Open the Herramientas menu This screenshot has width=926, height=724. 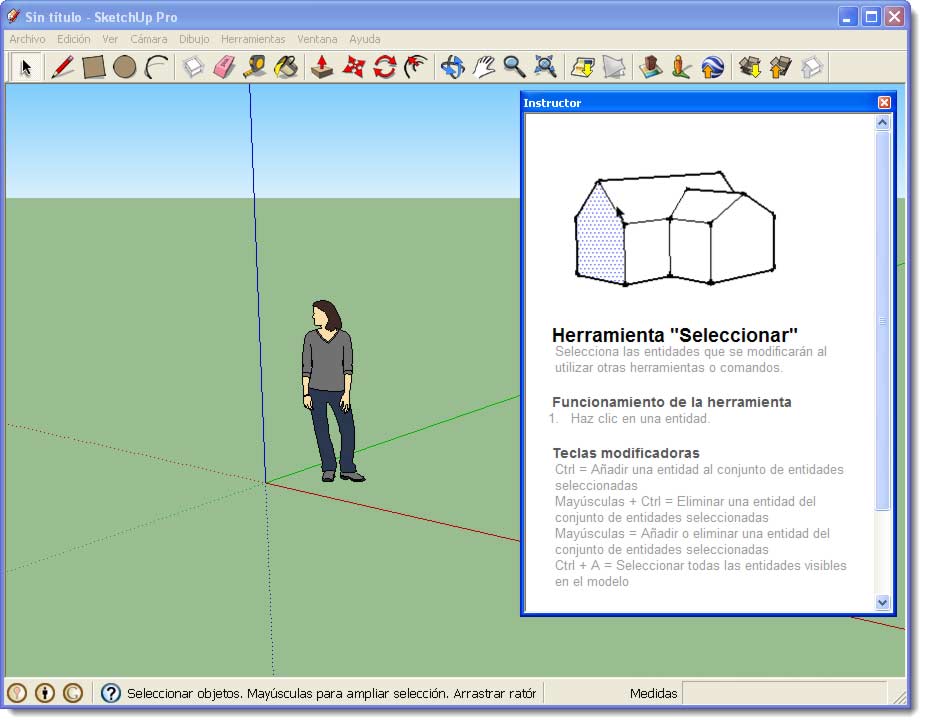pyautogui.click(x=253, y=39)
